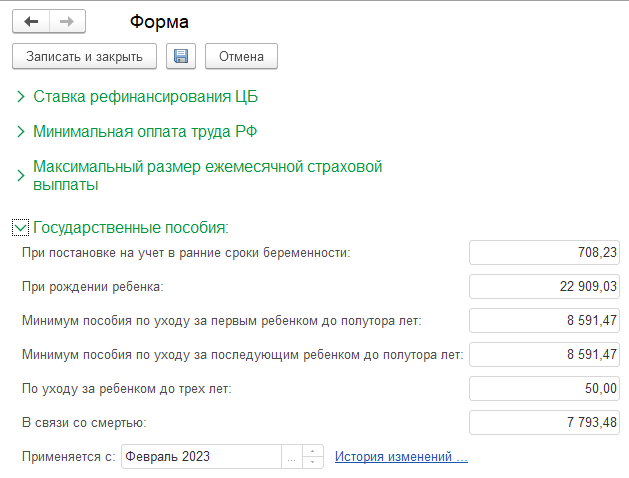Click the back navigation arrow

point(30,21)
